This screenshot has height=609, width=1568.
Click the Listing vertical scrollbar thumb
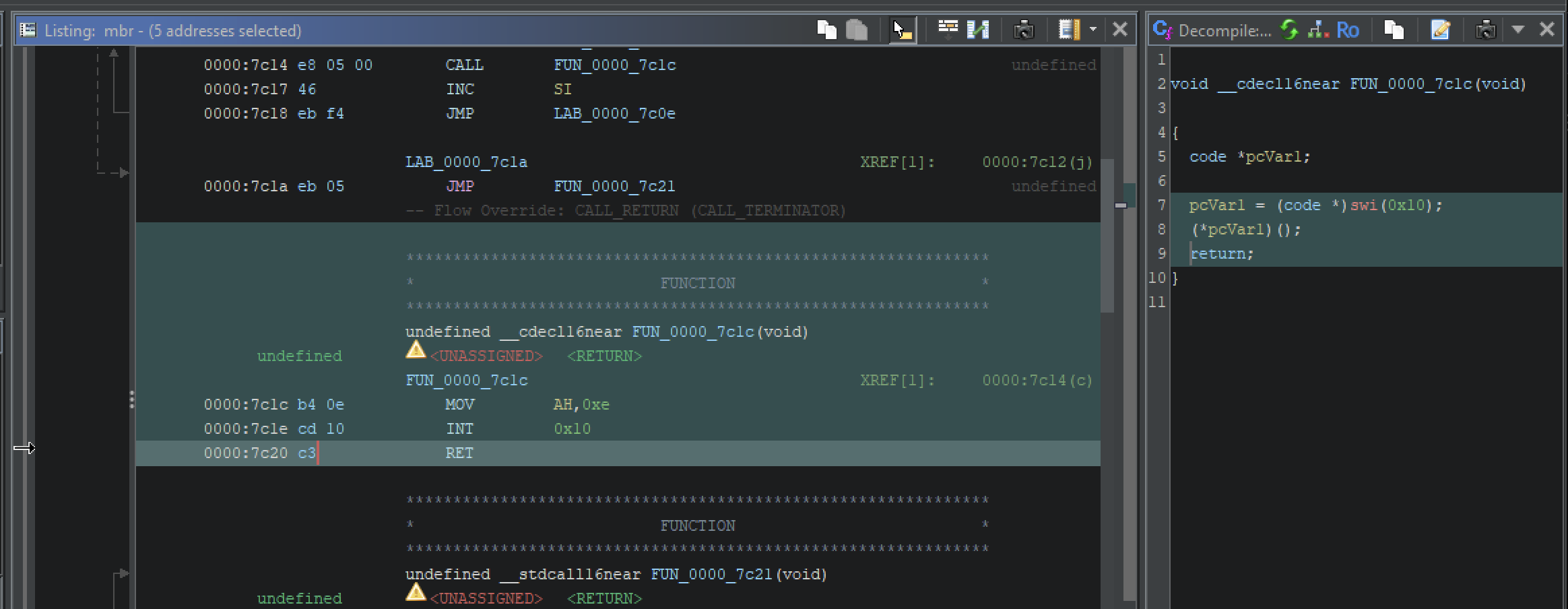pos(1107,236)
